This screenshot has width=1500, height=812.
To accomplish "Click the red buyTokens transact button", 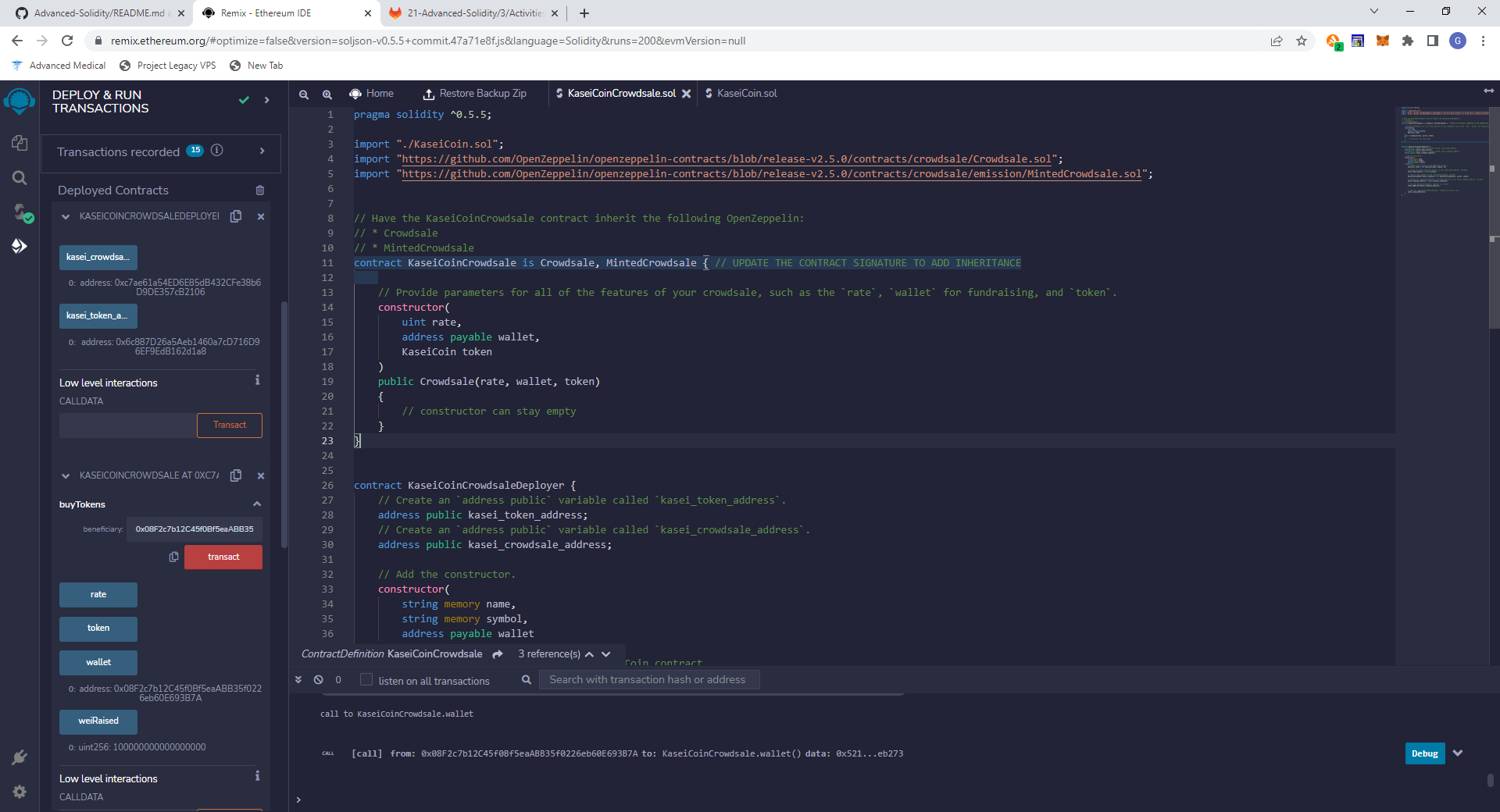I will (223, 557).
